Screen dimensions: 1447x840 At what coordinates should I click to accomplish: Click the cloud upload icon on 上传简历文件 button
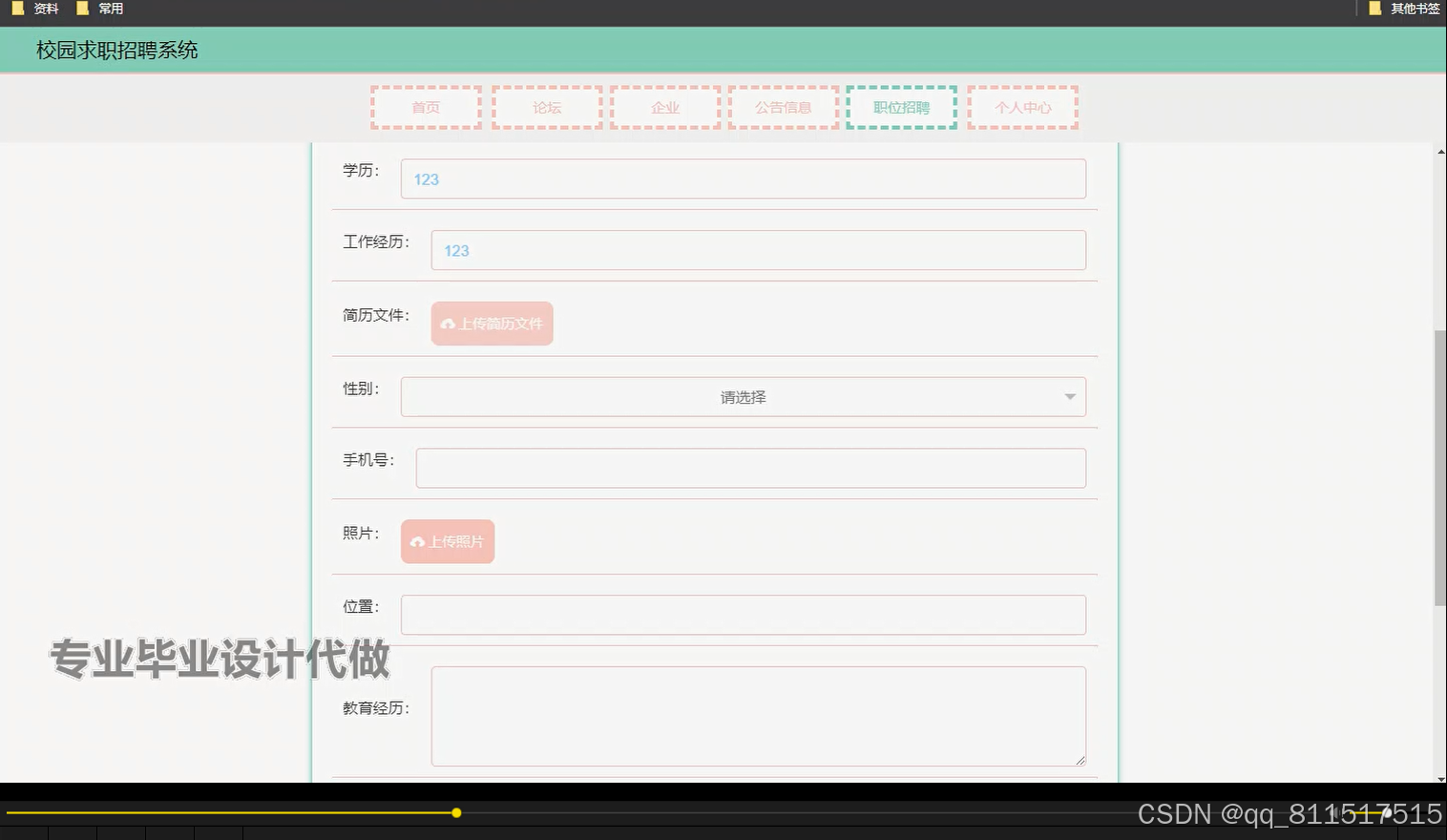(448, 324)
